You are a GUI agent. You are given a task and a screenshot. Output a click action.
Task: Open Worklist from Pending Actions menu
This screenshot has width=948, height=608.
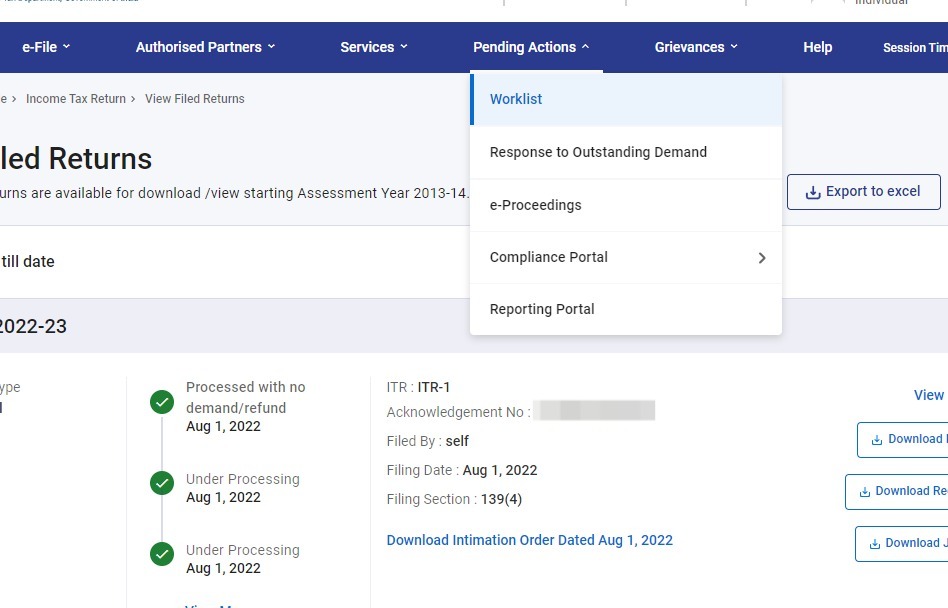coord(516,99)
